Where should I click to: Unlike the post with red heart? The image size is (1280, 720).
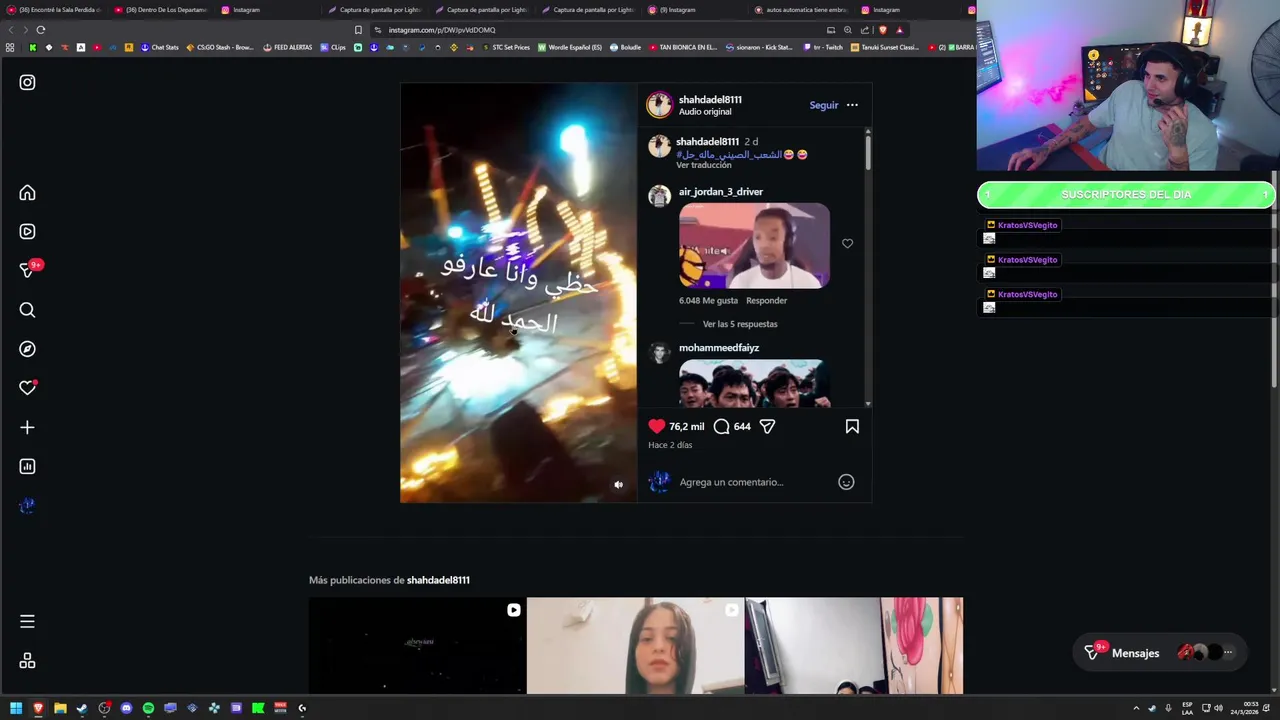(656, 426)
